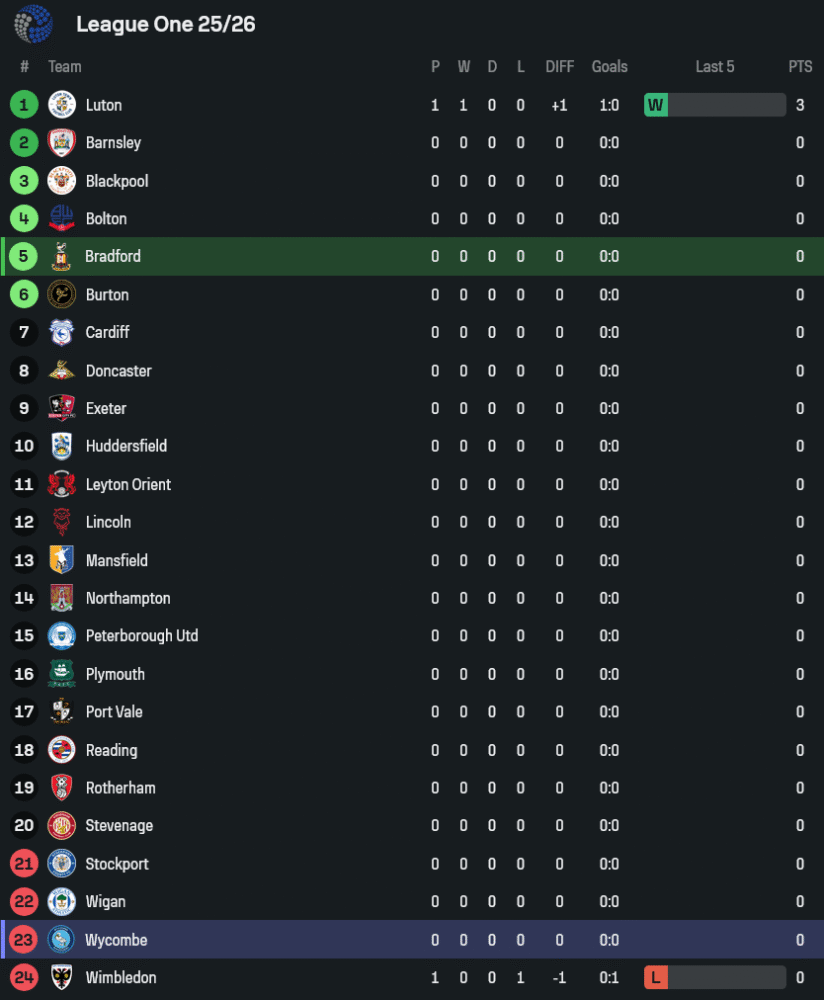Click the Goals column header
824x1000 pixels.
click(x=609, y=67)
